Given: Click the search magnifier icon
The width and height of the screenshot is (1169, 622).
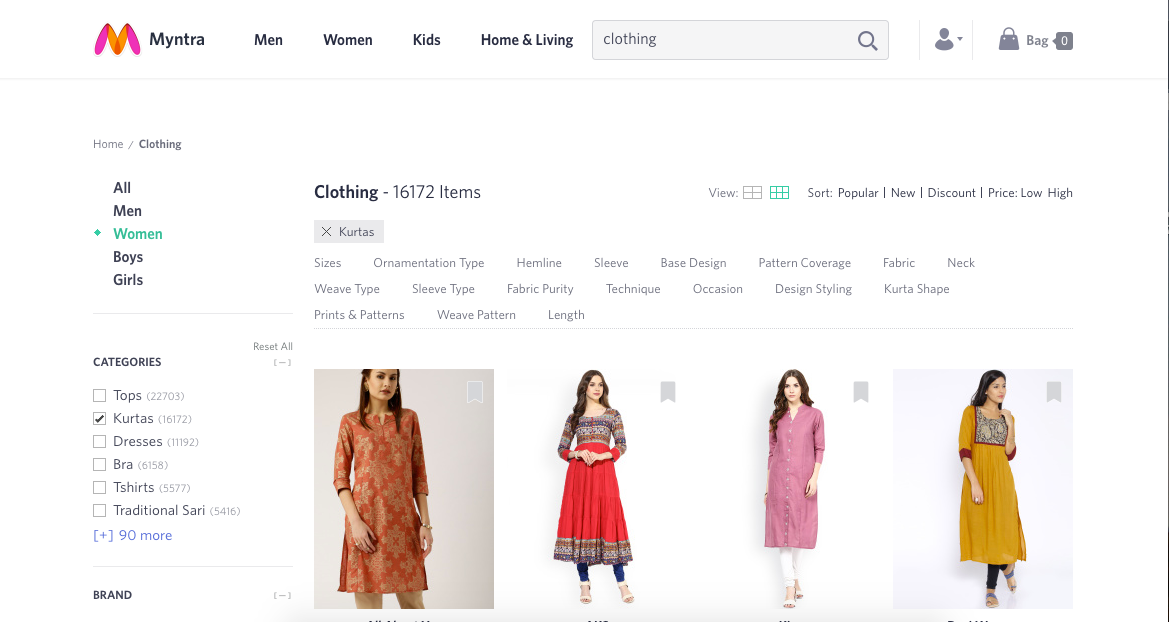Looking at the screenshot, I should click(866, 40).
